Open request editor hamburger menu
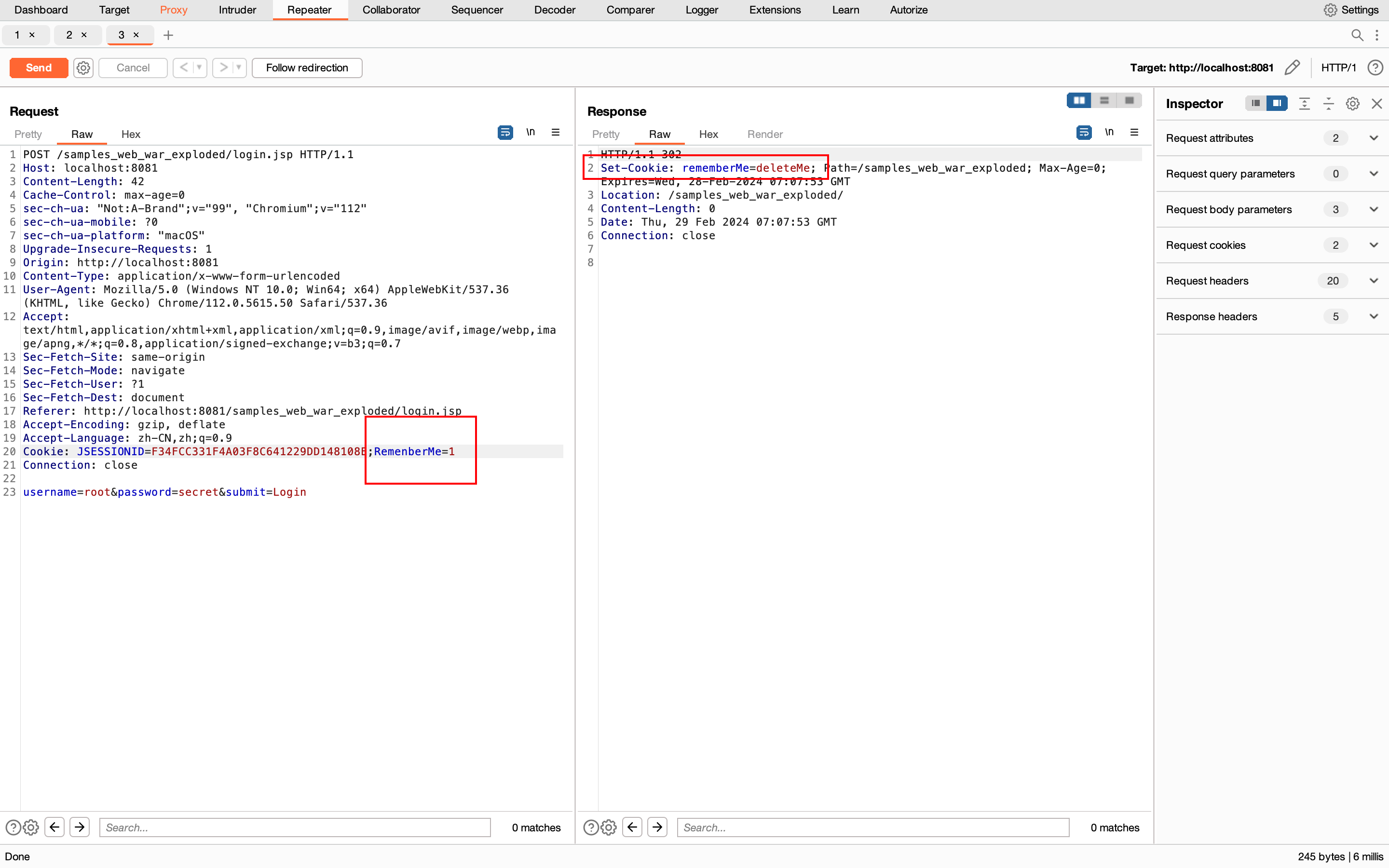This screenshot has width=1389, height=868. point(556,132)
